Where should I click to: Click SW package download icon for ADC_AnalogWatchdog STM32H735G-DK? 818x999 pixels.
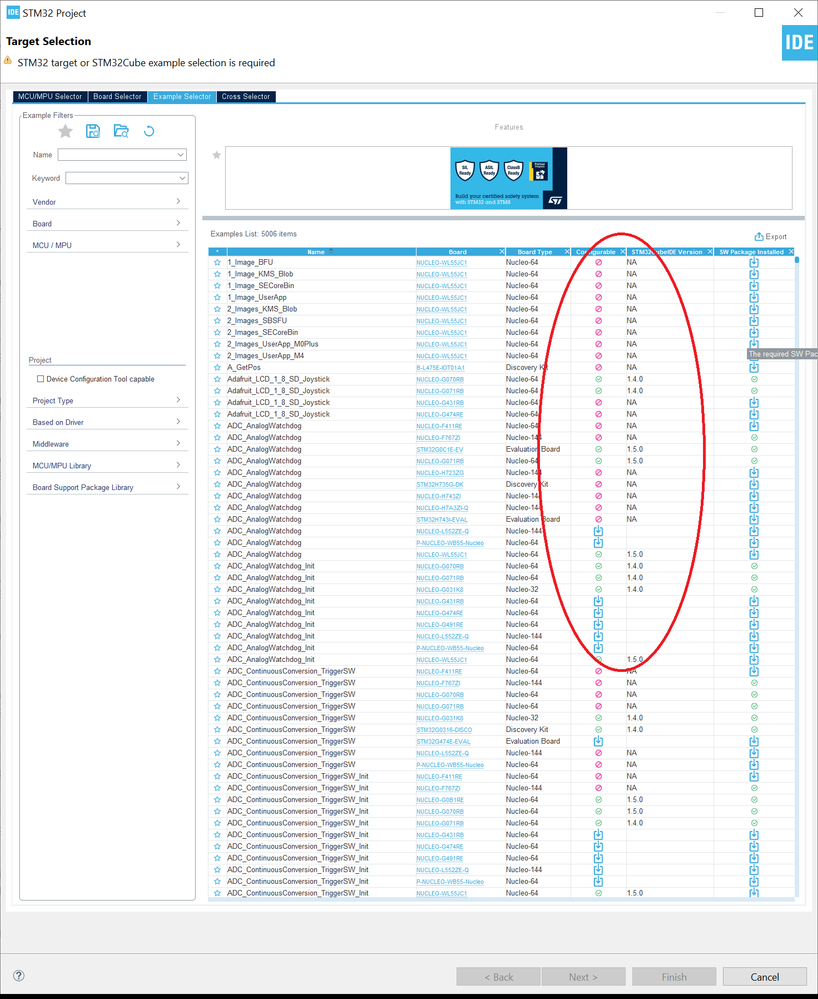point(754,484)
